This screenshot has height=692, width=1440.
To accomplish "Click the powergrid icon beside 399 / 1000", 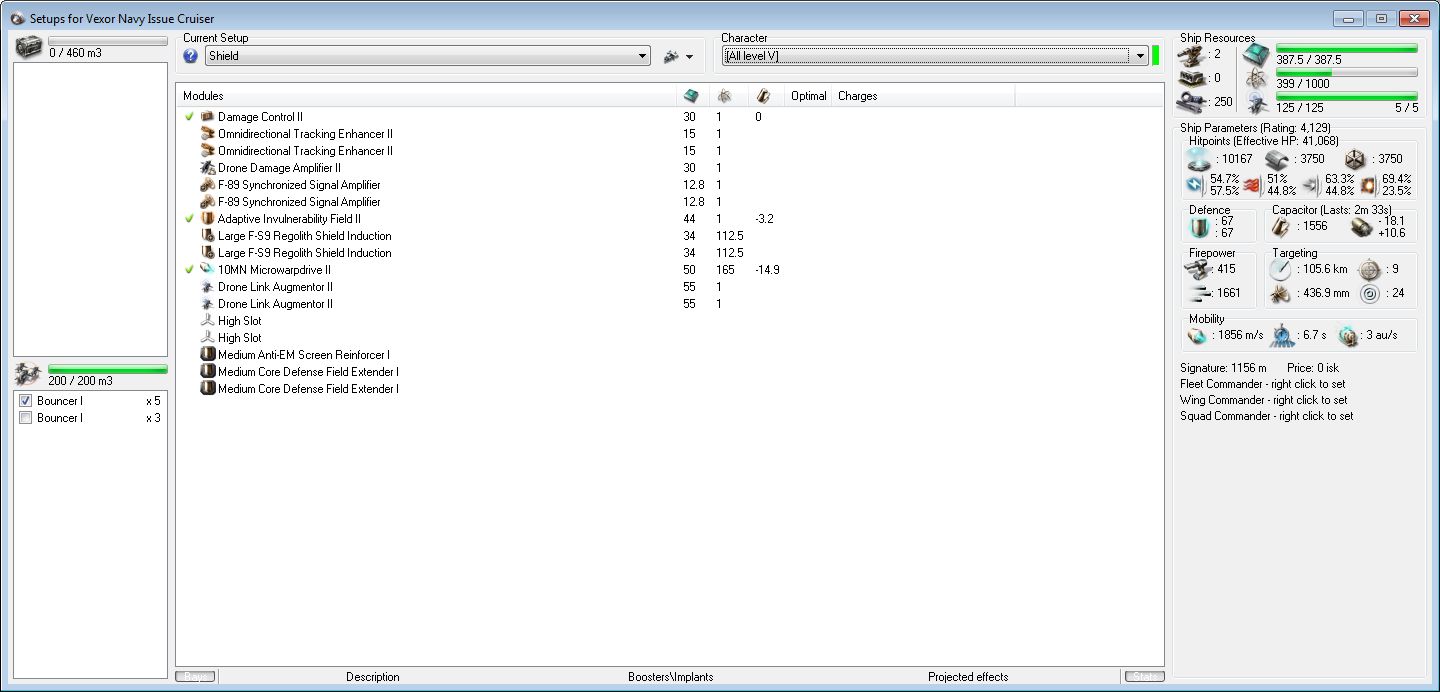I will (1256, 78).
